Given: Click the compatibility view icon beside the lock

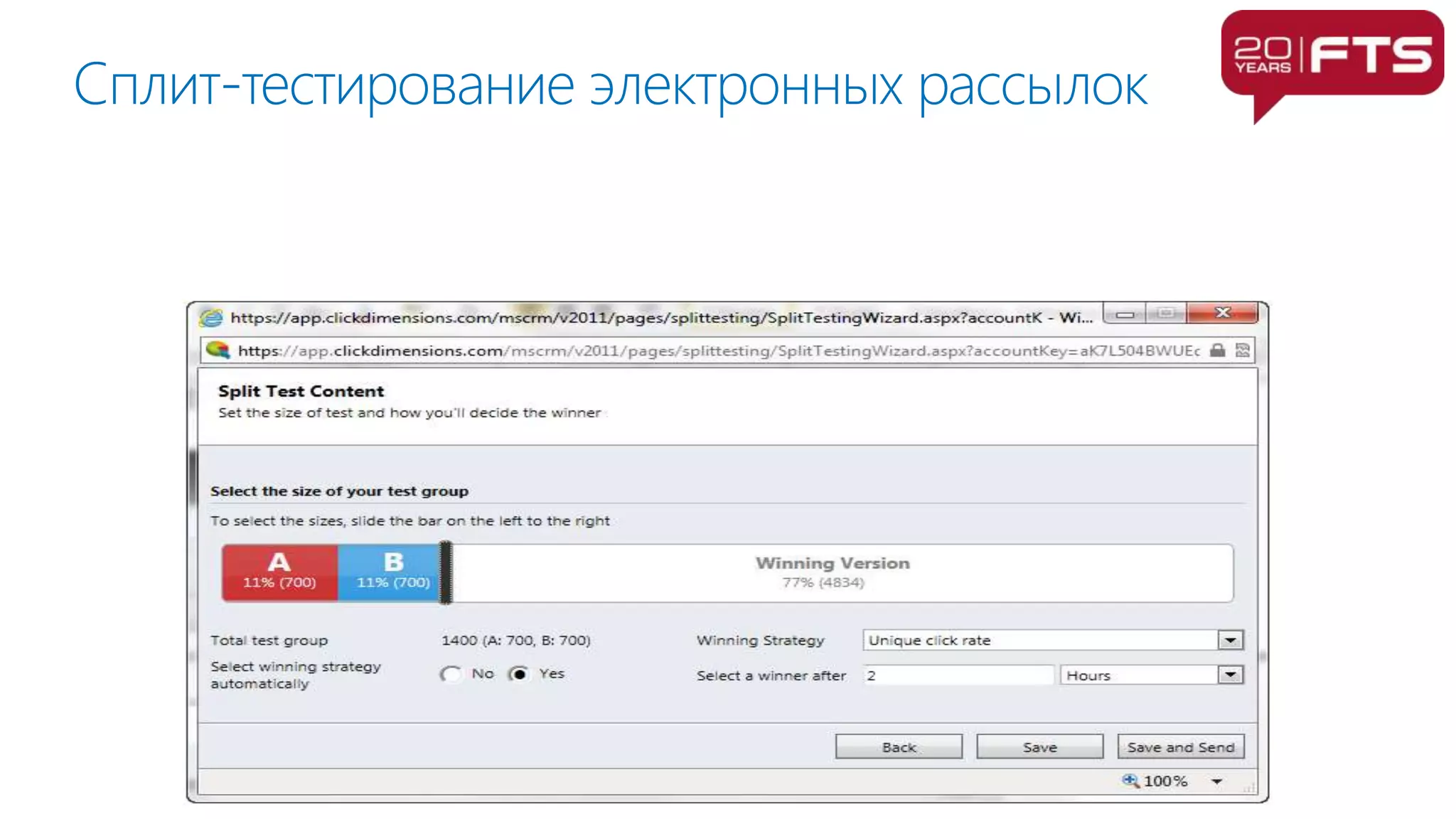Looking at the screenshot, I should [1242, 350].
